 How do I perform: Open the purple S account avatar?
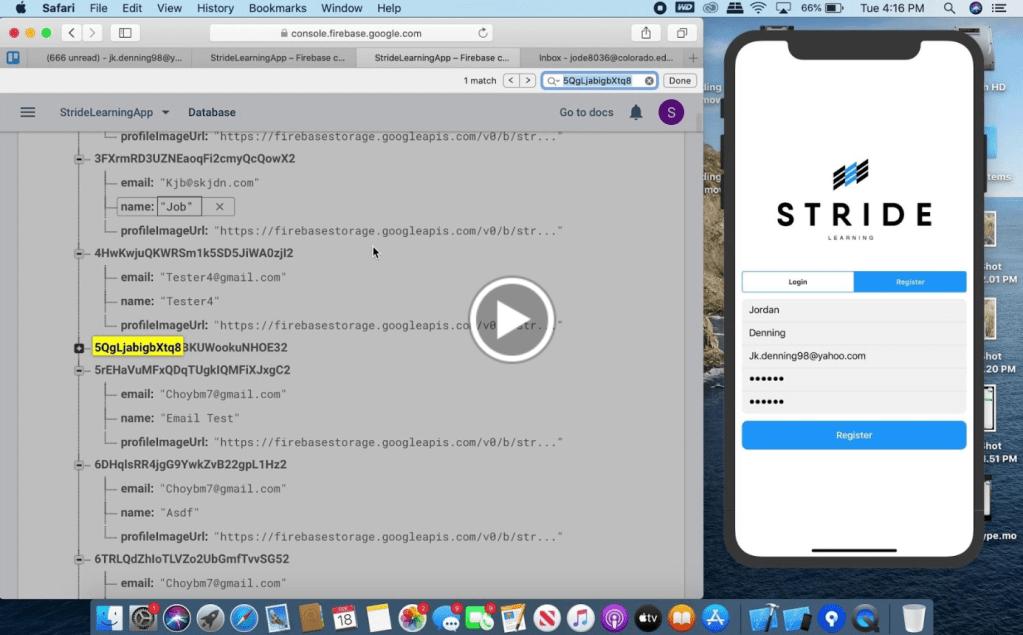[670, 112]
